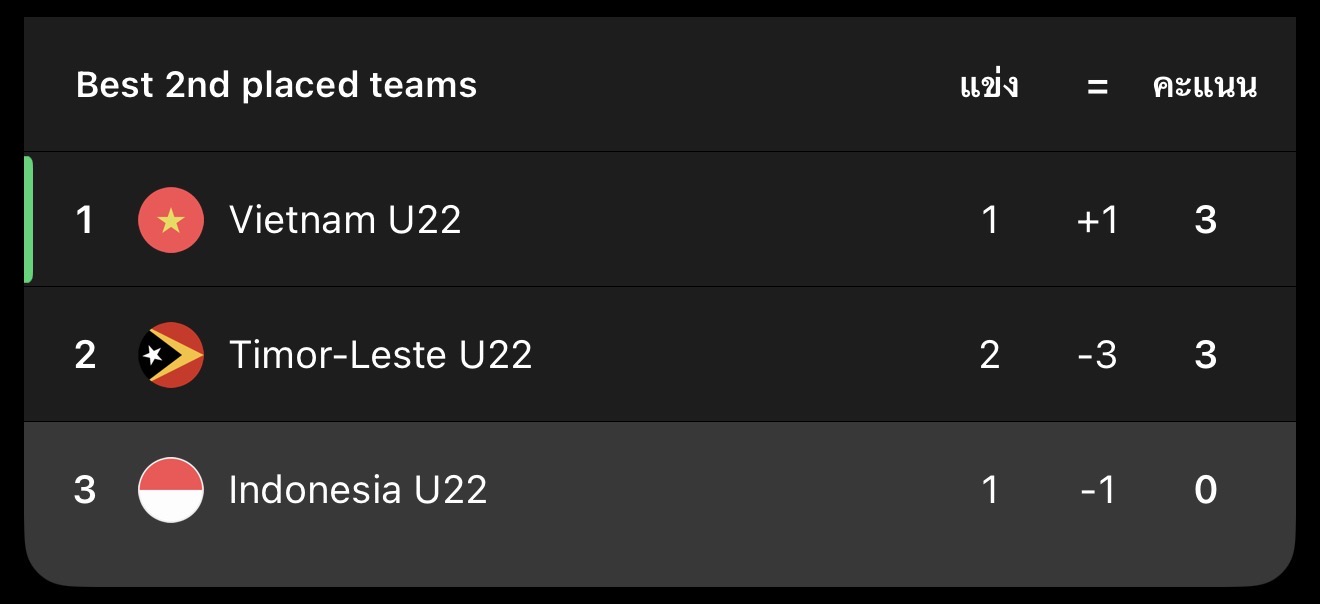Click Indonesia U22's -1 goal difference
This screenshot has height=604, width=1320.
(1097, 490)
